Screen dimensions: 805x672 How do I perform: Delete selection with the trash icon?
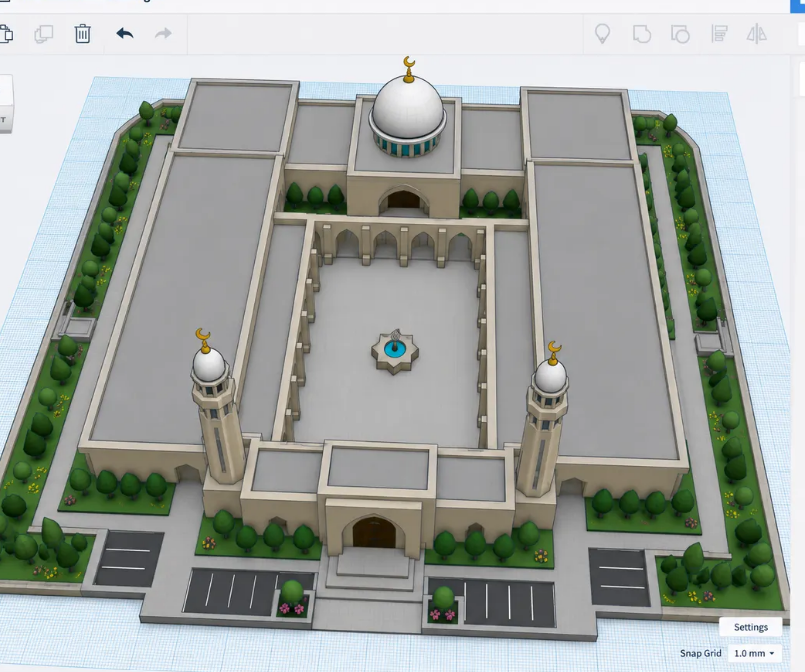[x=83, y=34]
